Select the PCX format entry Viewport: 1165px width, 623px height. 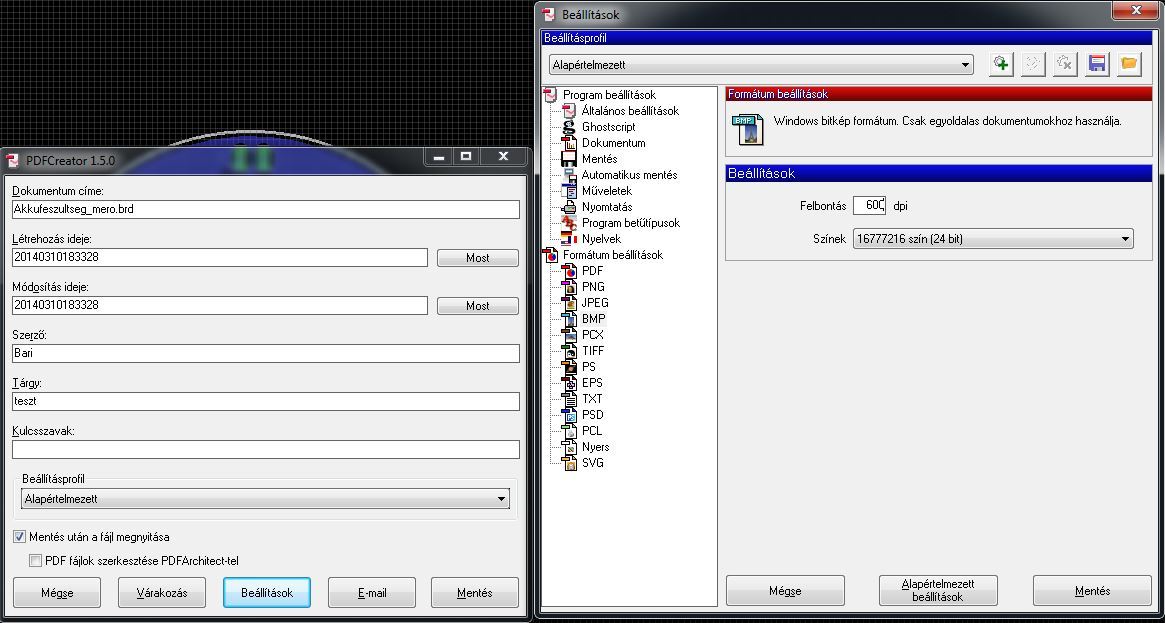(593, 335)
